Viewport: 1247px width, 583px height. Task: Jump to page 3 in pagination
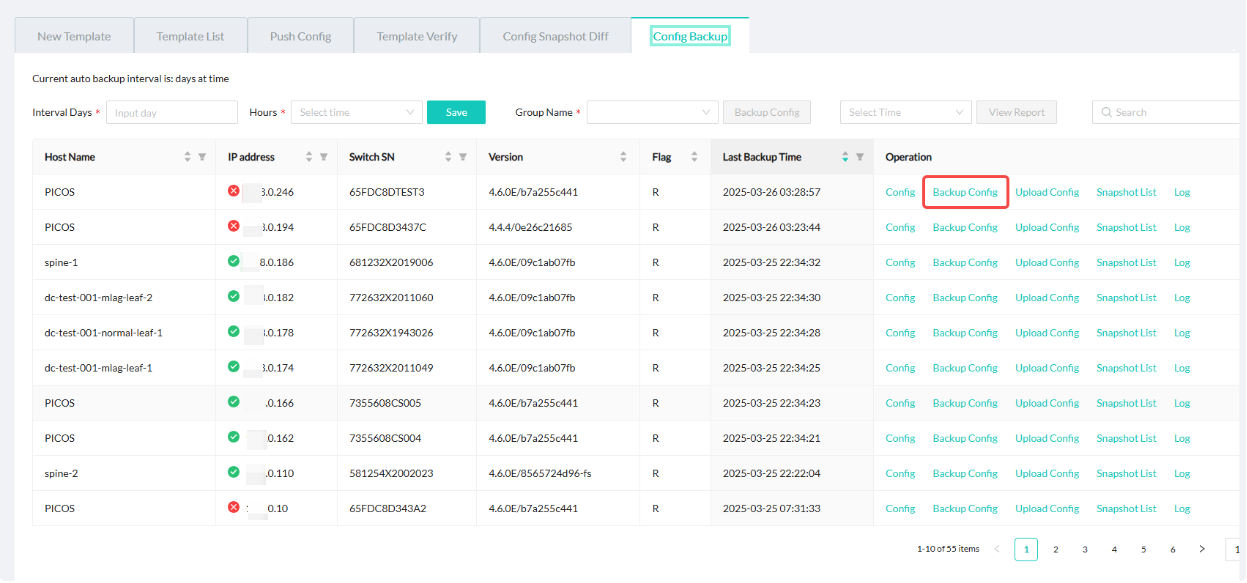pyautogui.click(x=1085, y=549)
